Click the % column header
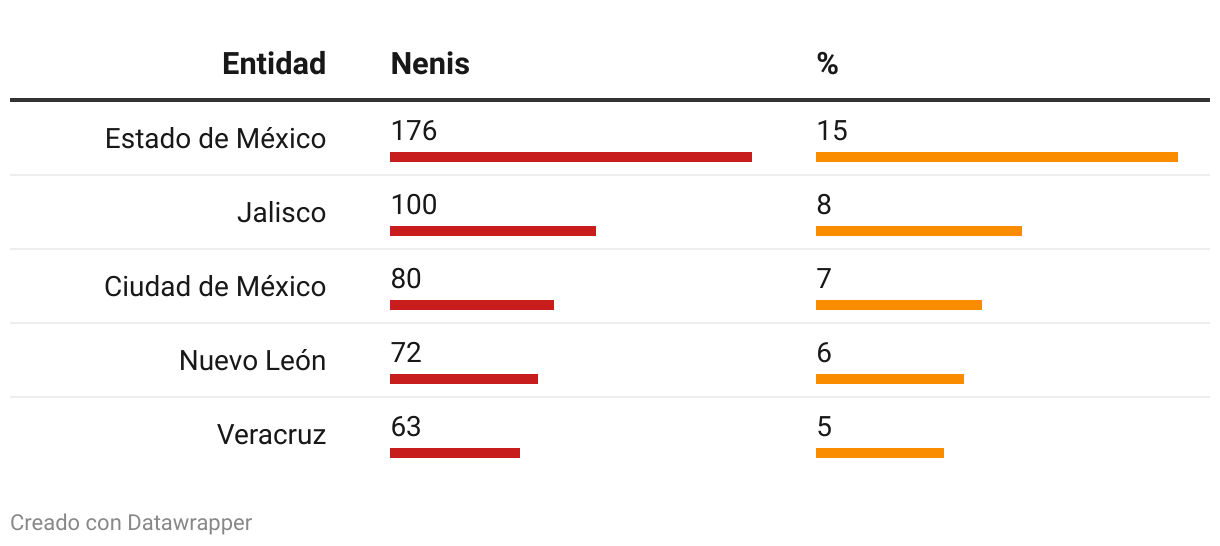Screen dimensions: 1220x546 pos(827,64)
